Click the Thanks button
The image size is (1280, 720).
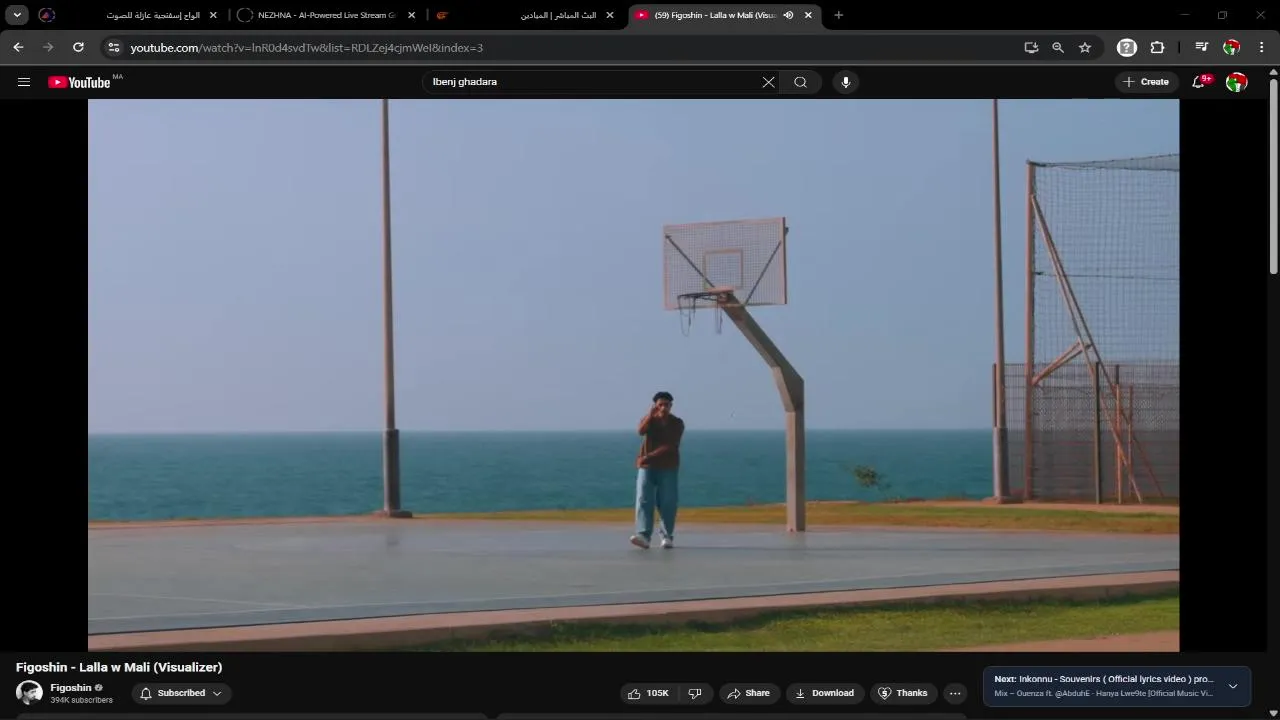pos(902,693)
